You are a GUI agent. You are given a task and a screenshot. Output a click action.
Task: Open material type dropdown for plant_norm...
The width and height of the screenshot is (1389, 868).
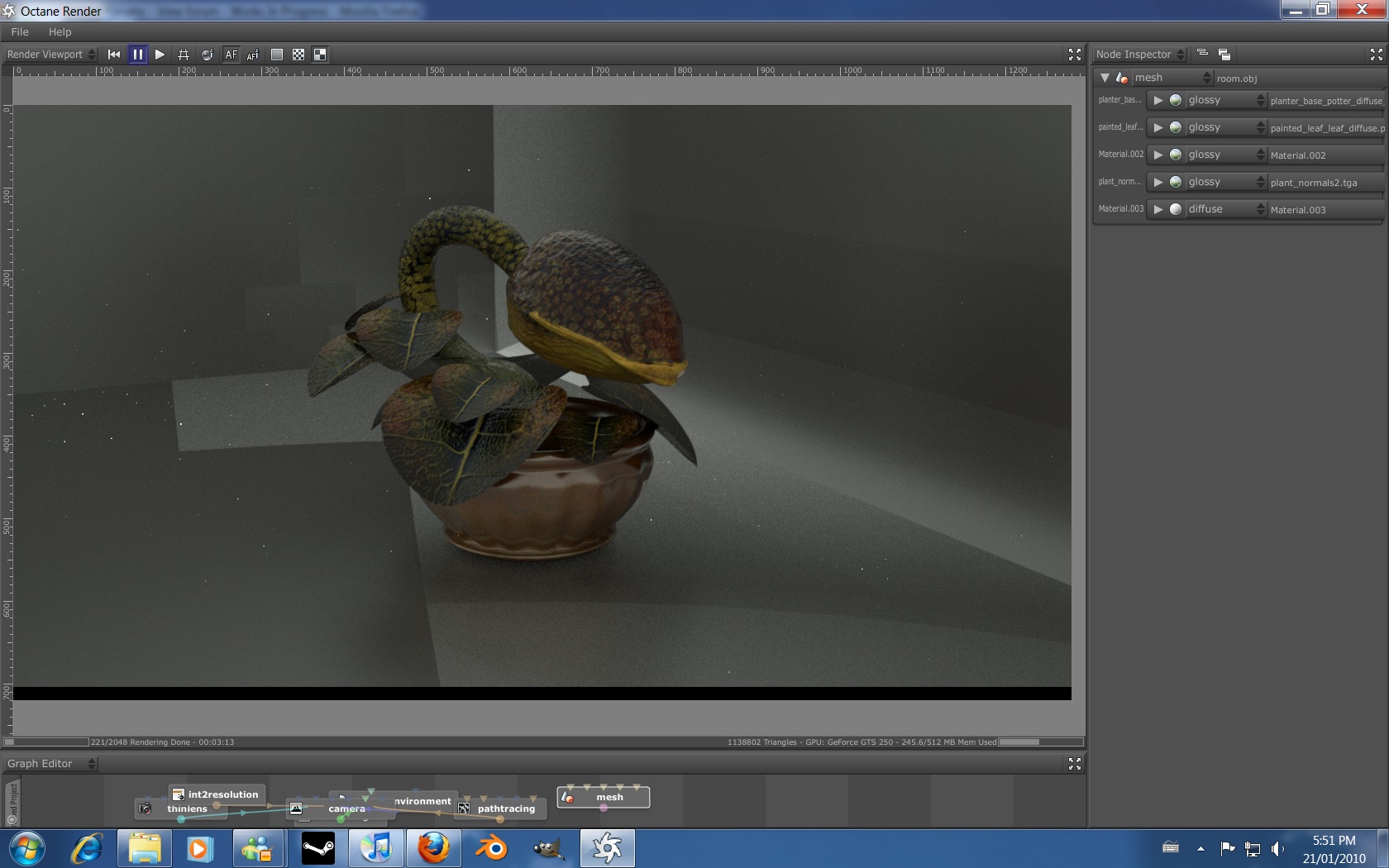(1225, 182)
